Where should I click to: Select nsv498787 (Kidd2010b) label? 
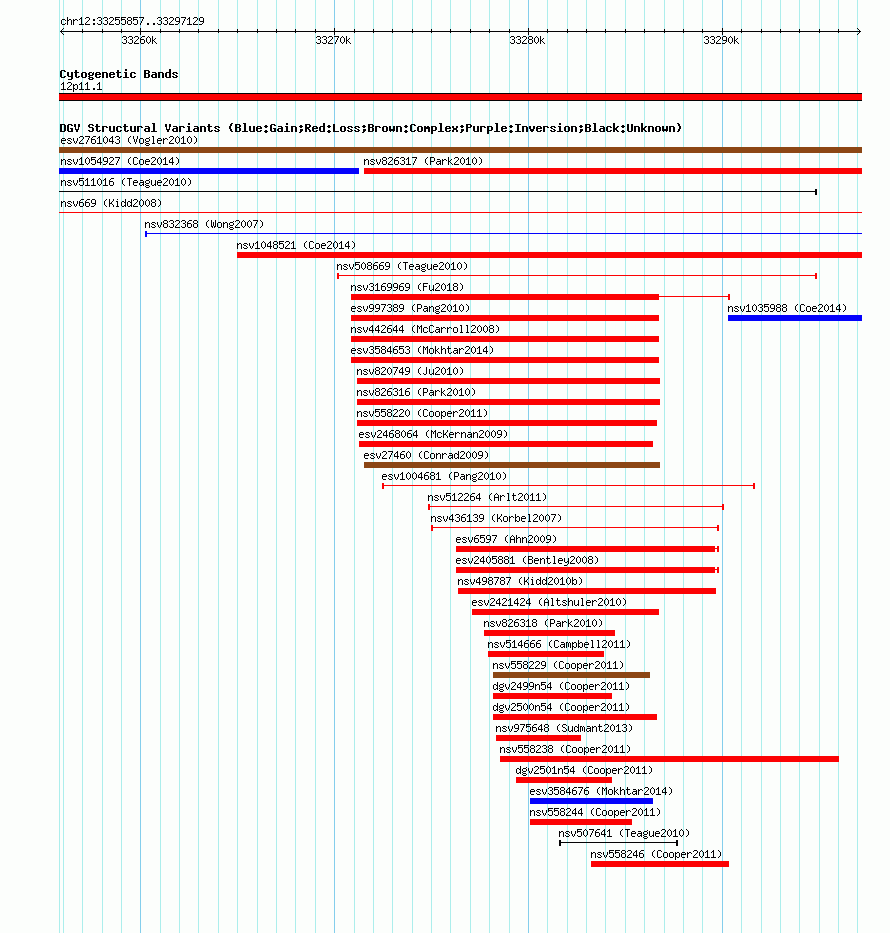click(x=520, y=581)
